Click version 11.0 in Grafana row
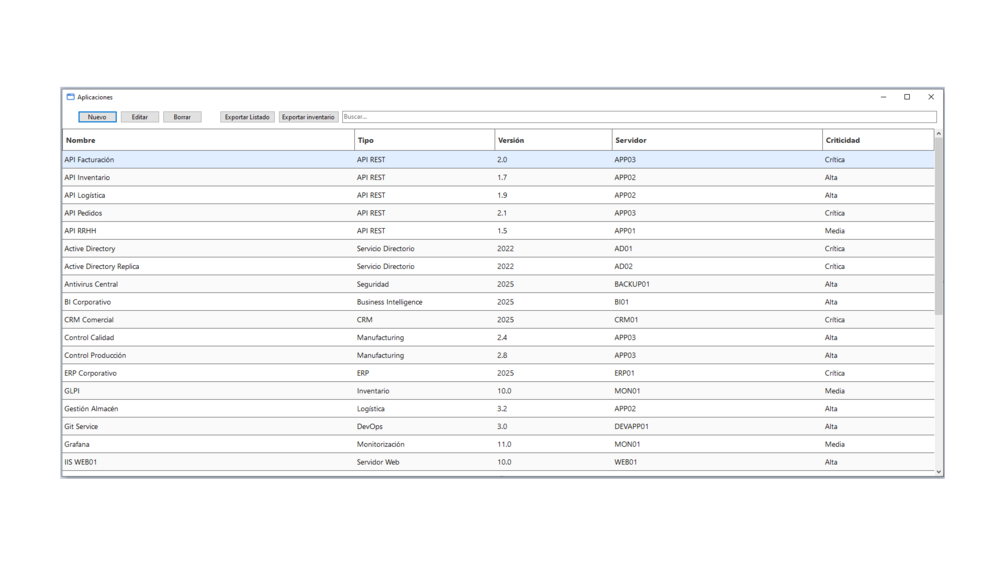Screen dimensions: 1005x565 click(x=504, y=444)
